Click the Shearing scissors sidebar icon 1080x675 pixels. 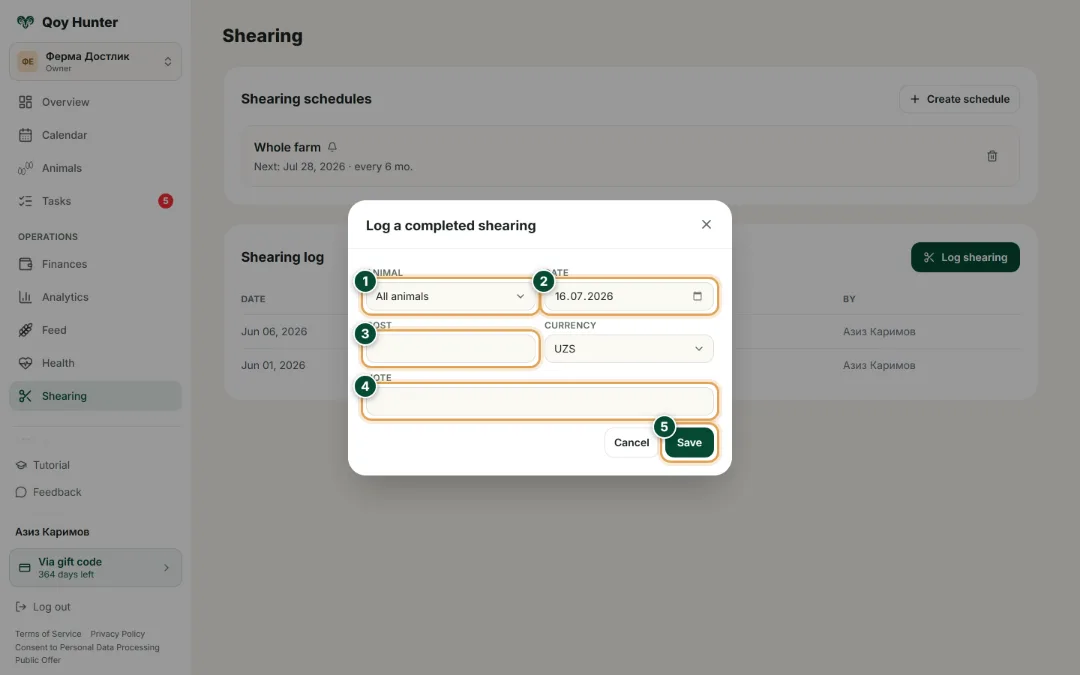click(25, 396)
